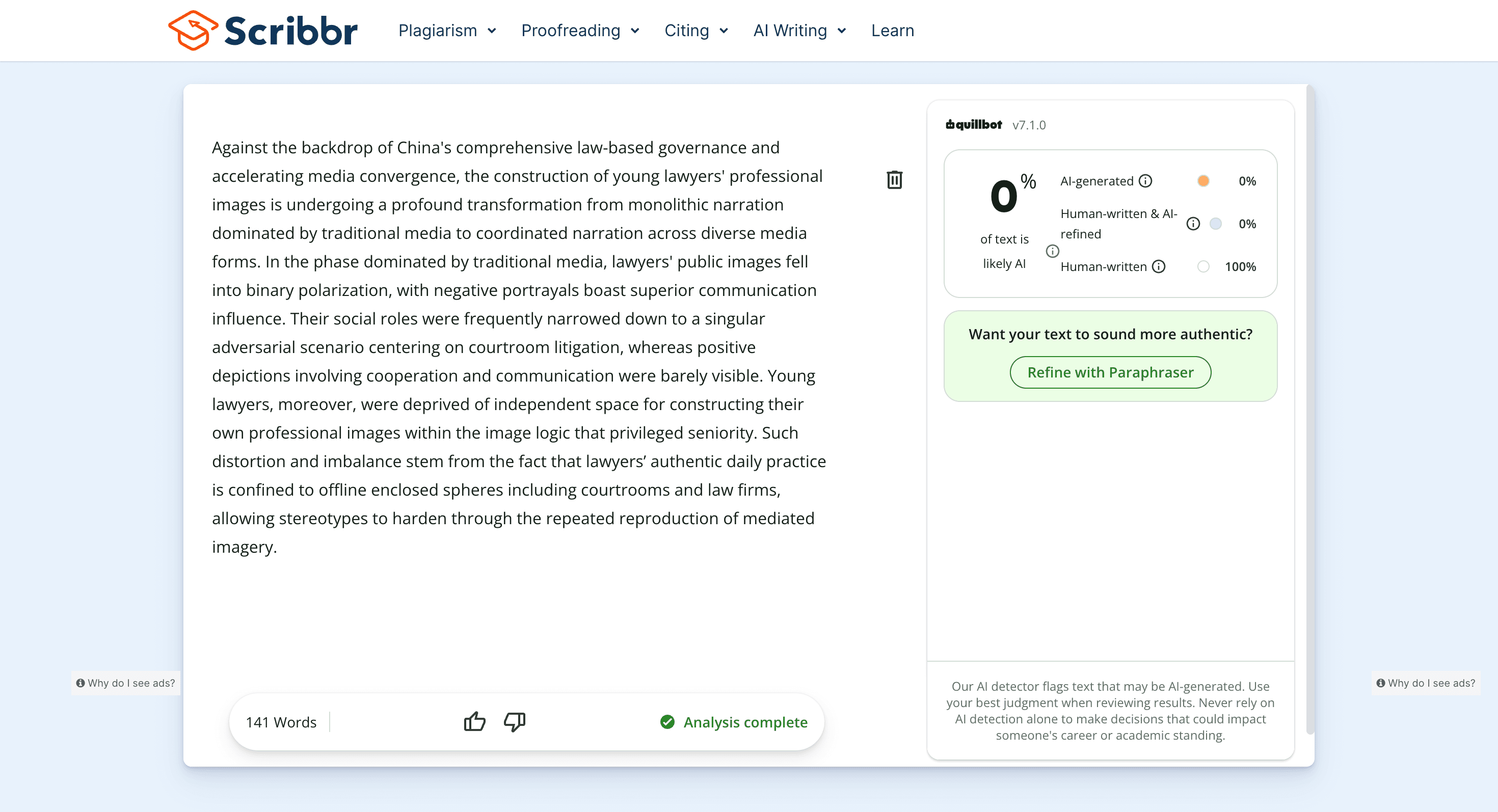Click right Why do I see ads link

pyautogui.click(x=1426, y=683)
